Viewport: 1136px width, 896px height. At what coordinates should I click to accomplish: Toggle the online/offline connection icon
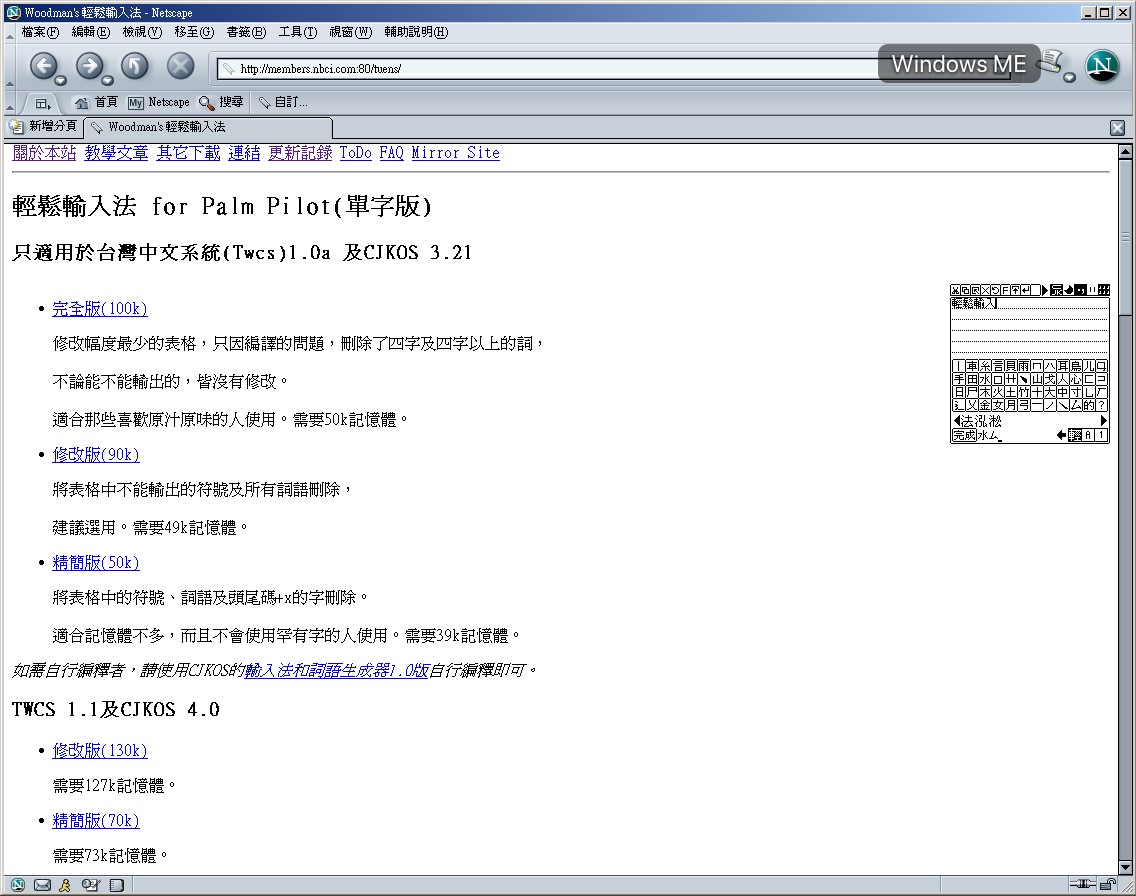[1081, 885]
